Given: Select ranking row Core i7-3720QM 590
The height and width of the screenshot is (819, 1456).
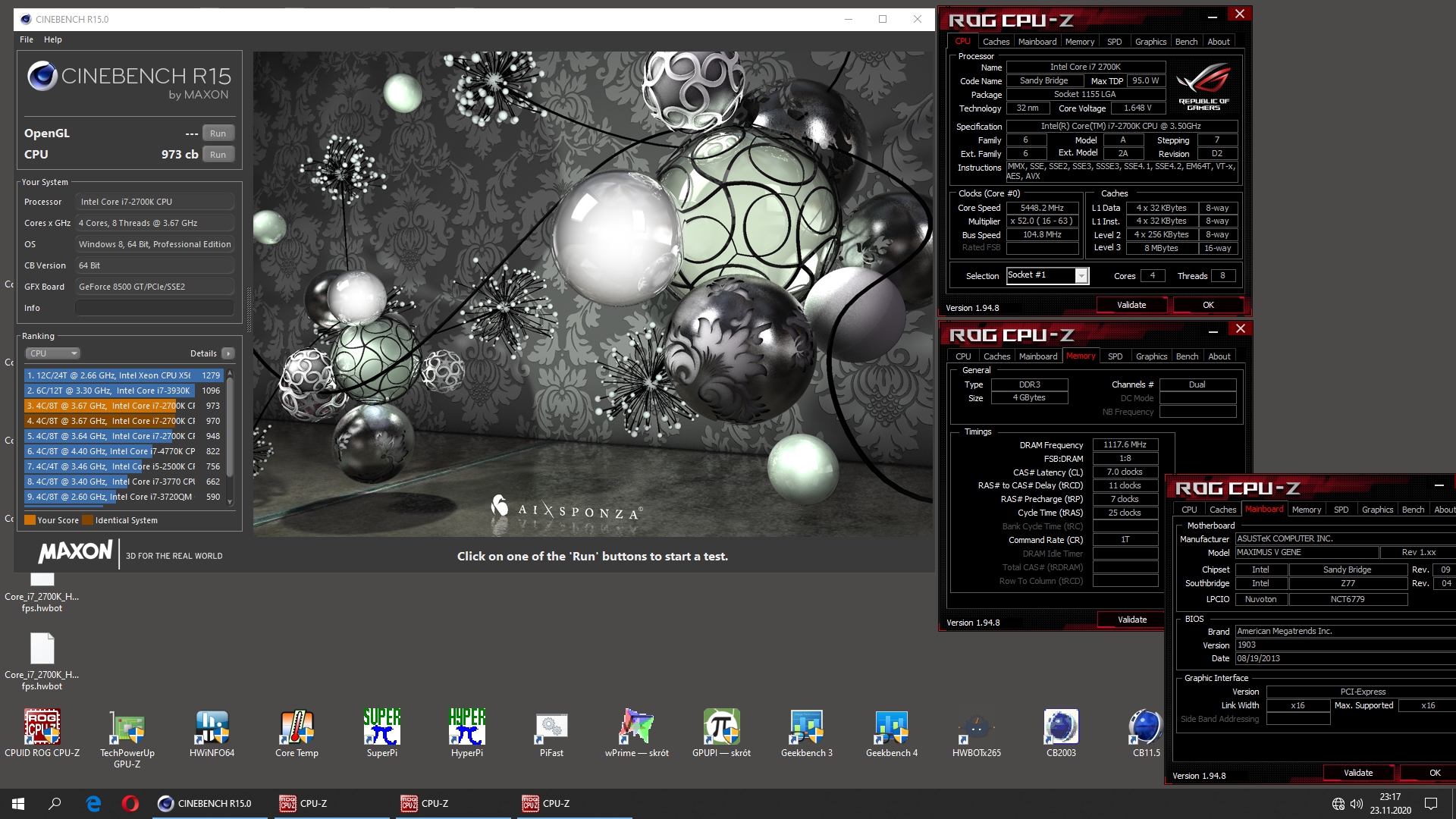Looking at the screenshot, I should point(124,497).
